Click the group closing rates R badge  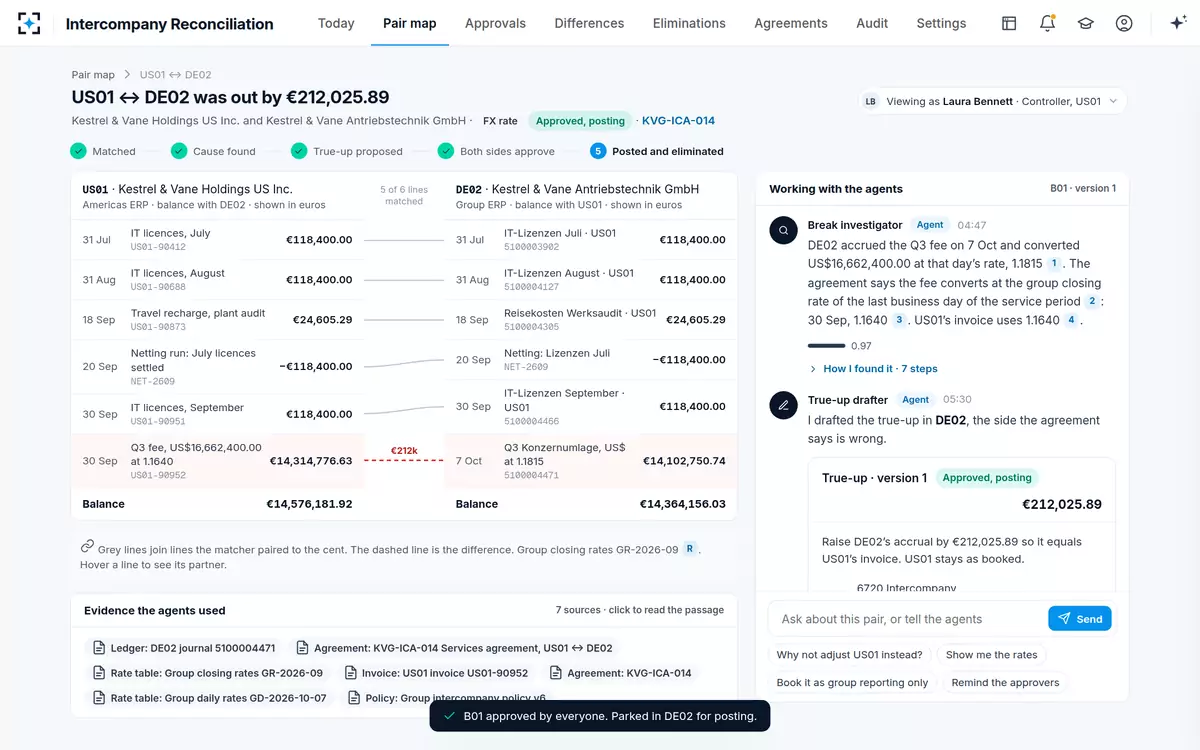689,548
